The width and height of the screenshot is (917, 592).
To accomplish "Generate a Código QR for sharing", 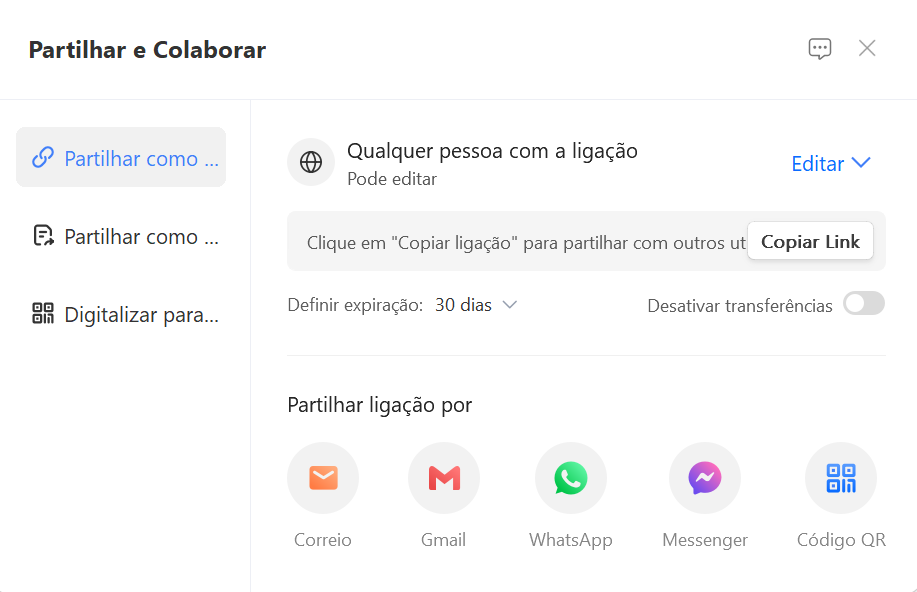I will (840, 478).
